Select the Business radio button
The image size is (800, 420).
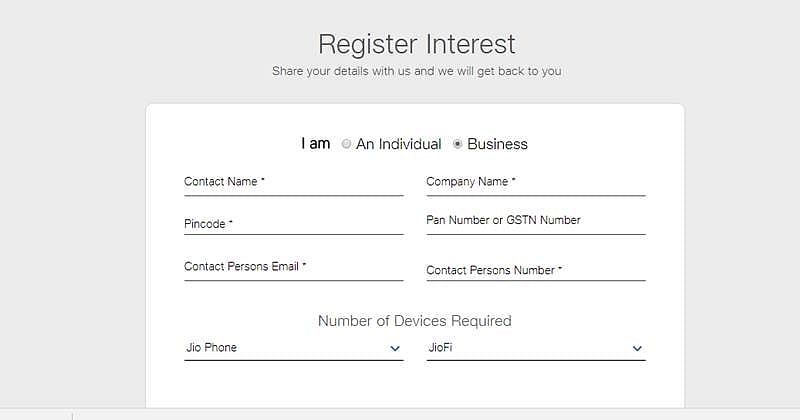pos(458,144)
